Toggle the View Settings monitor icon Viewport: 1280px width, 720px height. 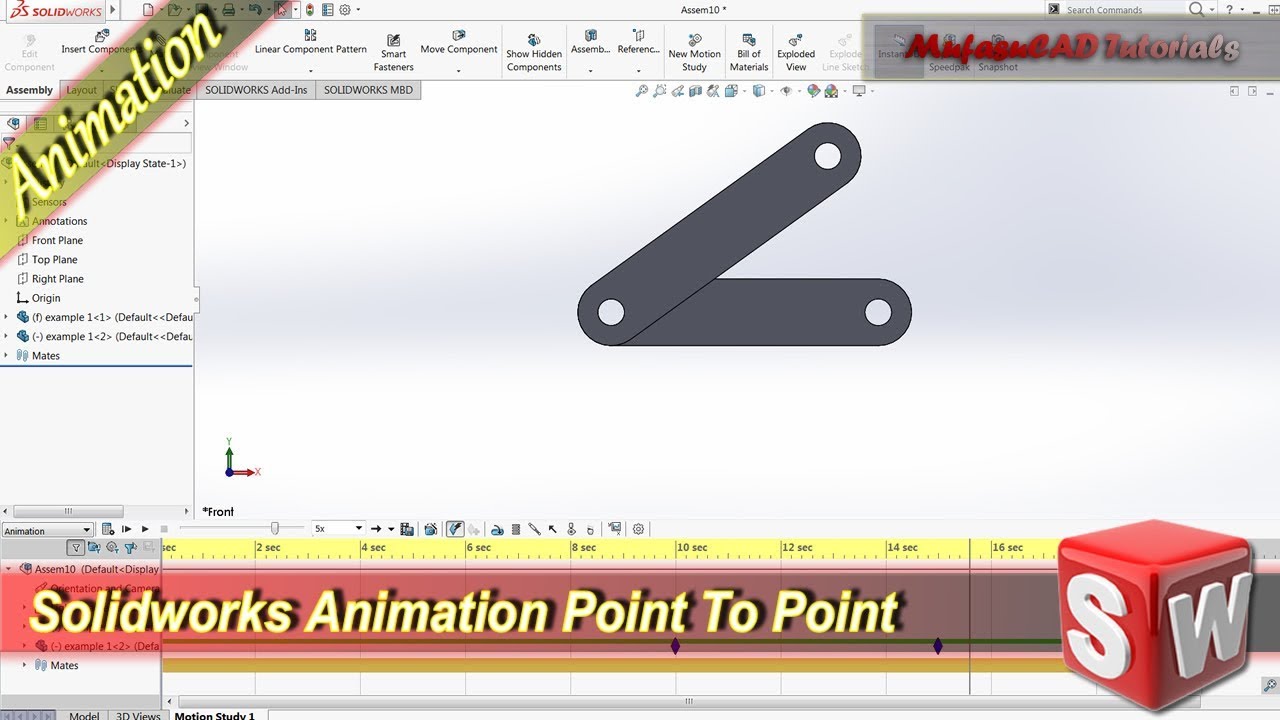[859, 90]
